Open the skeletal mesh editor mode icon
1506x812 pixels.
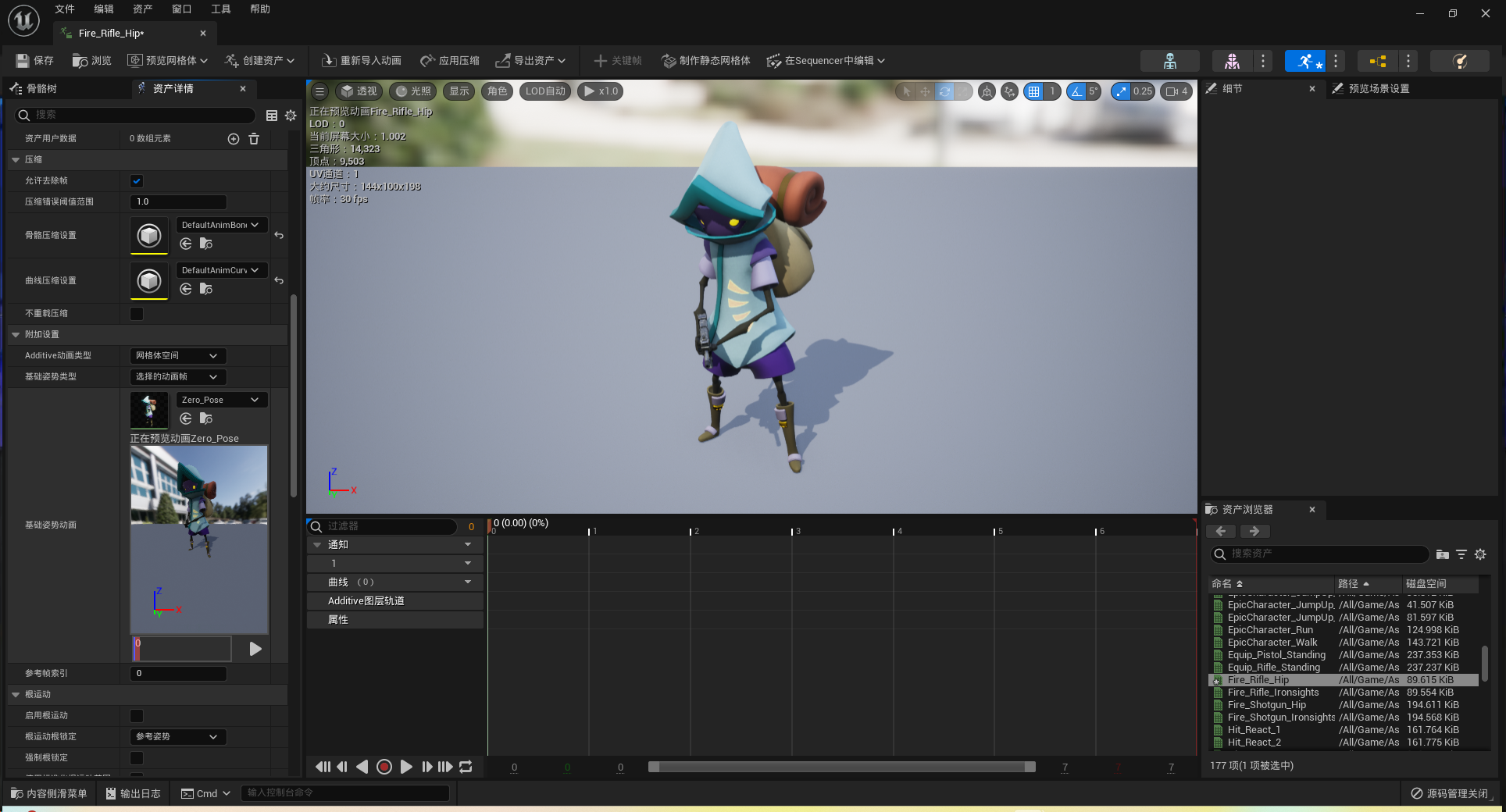(x=1232, y=61)
